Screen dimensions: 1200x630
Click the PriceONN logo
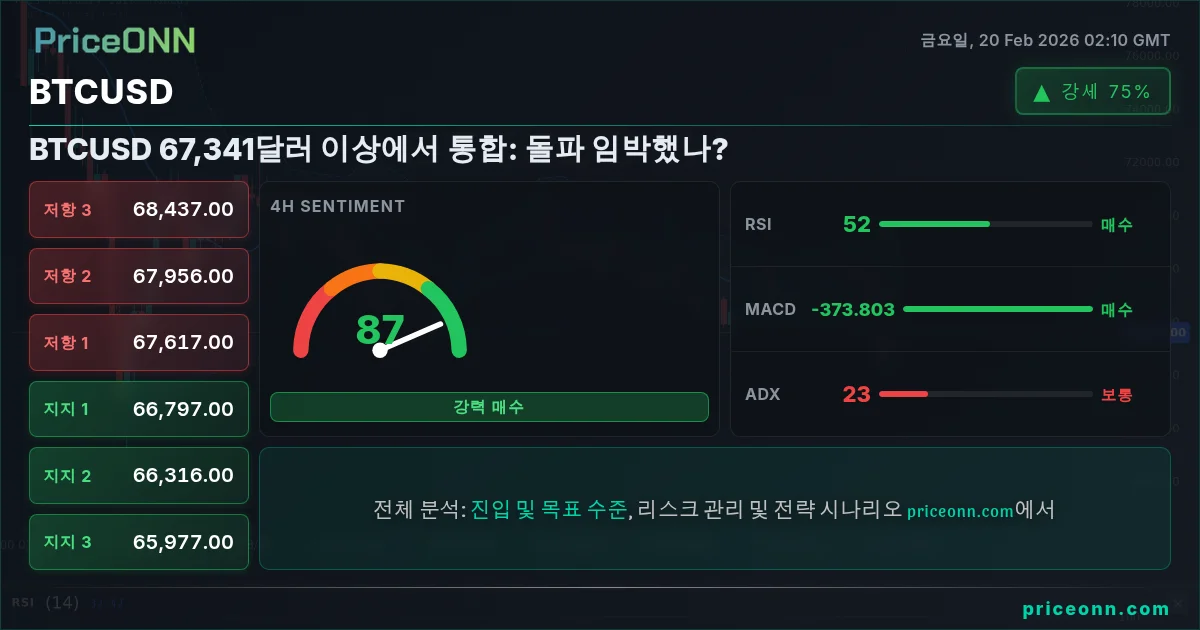pyautogui.click(x=115, y=40)
